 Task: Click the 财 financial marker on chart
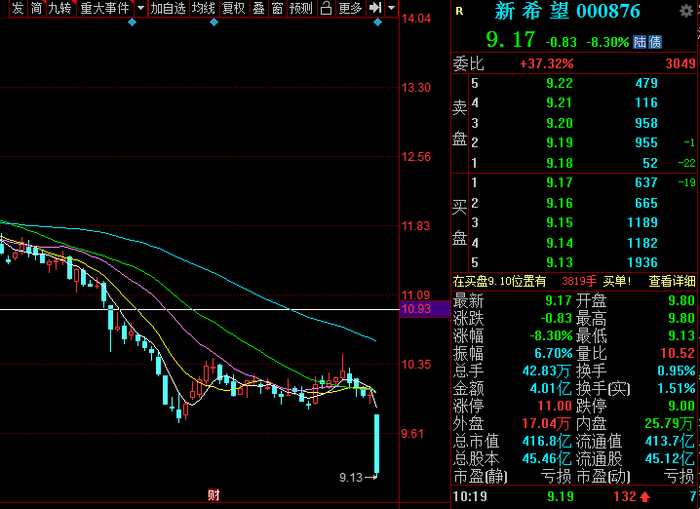(213, 494)
